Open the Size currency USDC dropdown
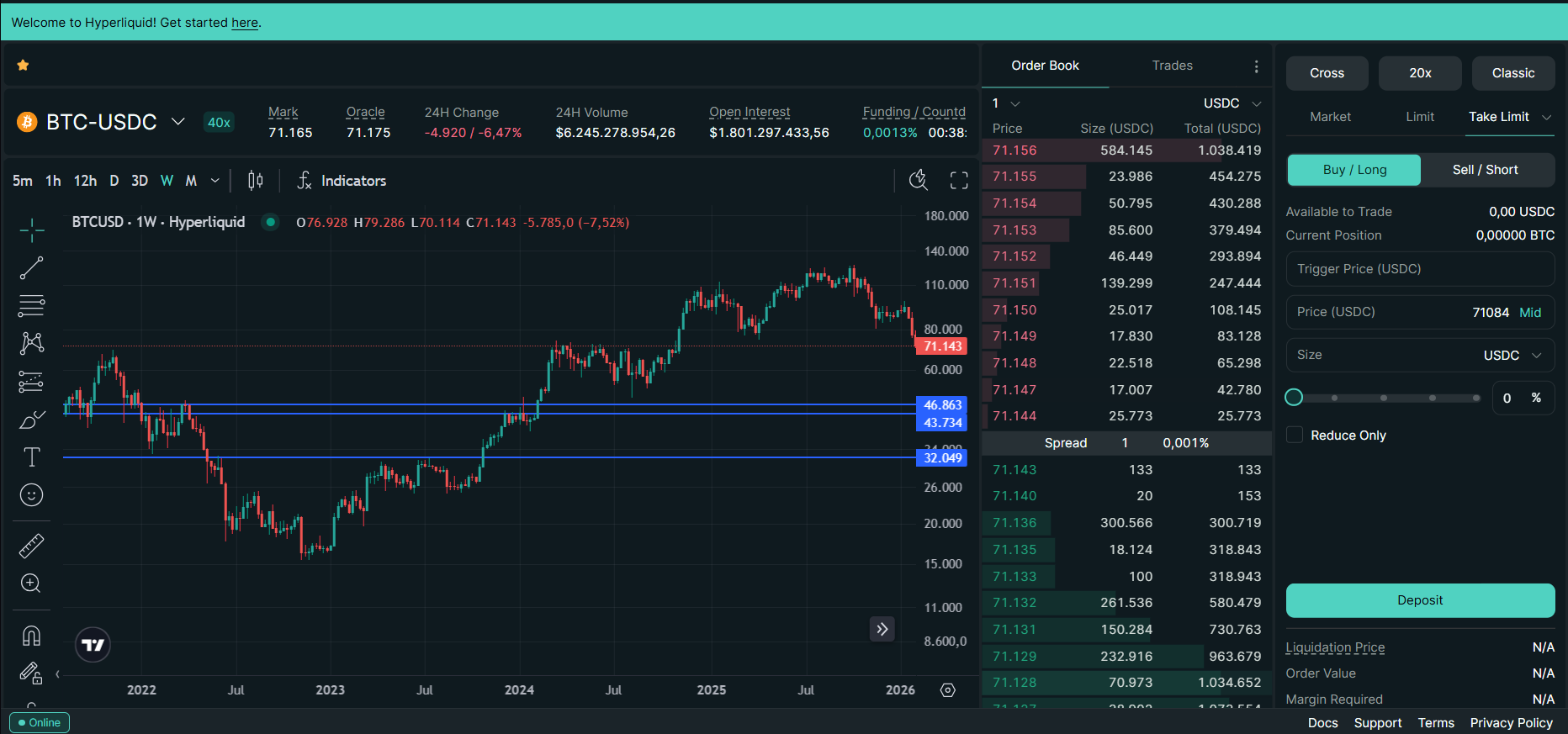 click(1512, 355)
